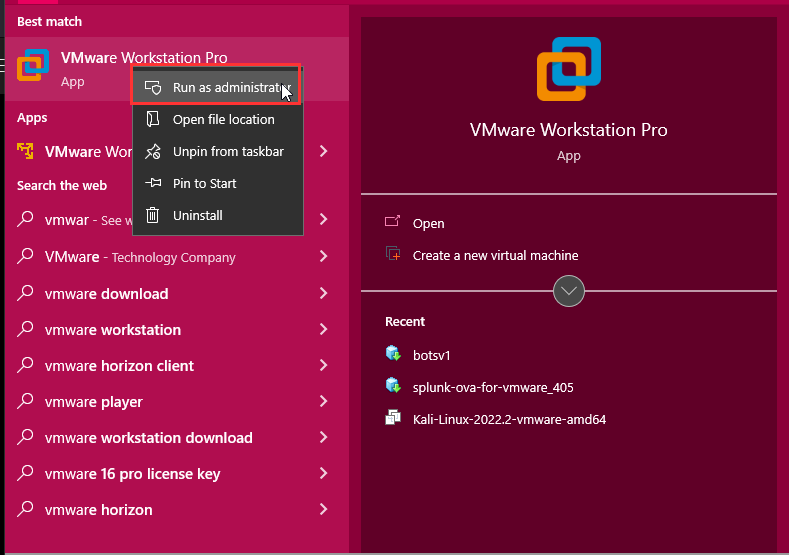Screen dimensions: 789x555
Task: Click the search icon beside vmware horizon
Action: click(x=25, y=509)
